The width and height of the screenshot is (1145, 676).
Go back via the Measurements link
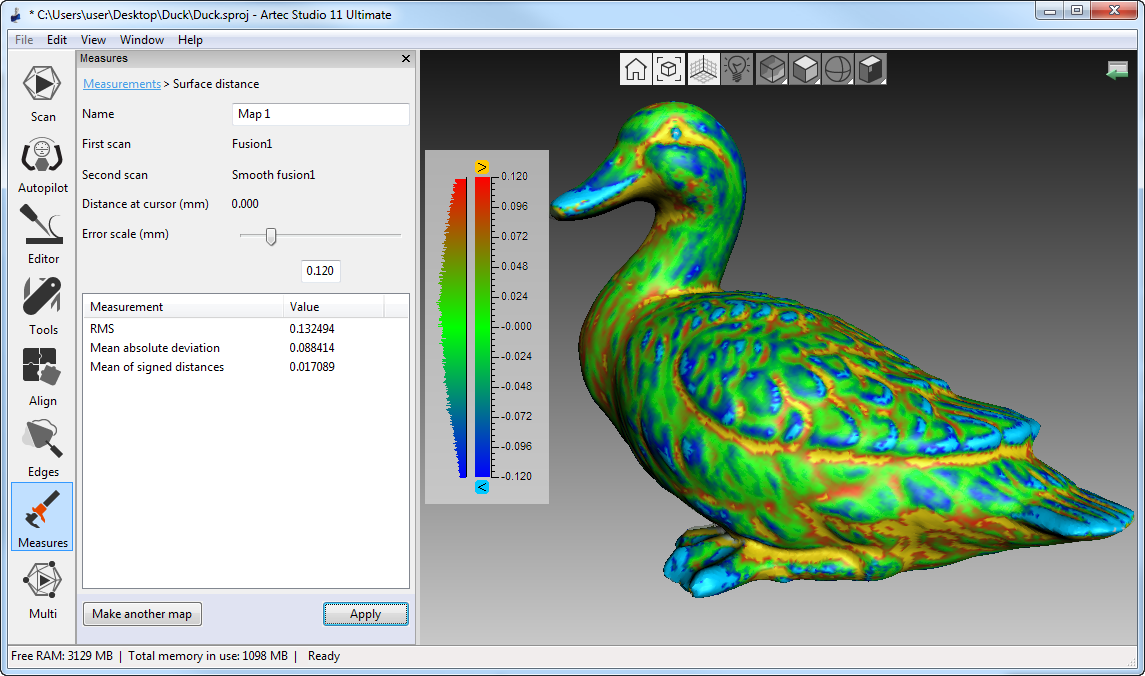tap(121, 84)
